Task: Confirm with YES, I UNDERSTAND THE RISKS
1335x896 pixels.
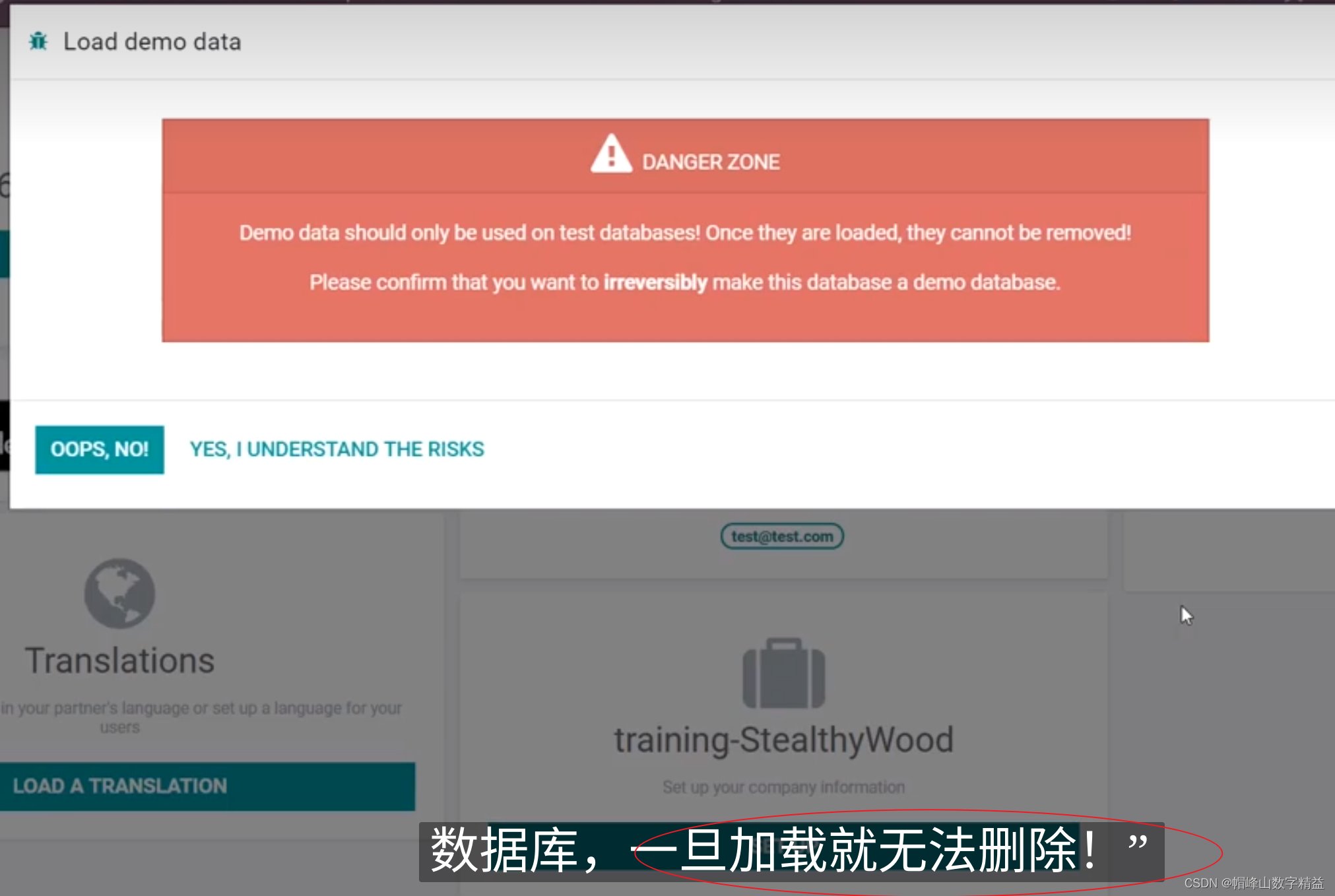Action: click(337, 449)
